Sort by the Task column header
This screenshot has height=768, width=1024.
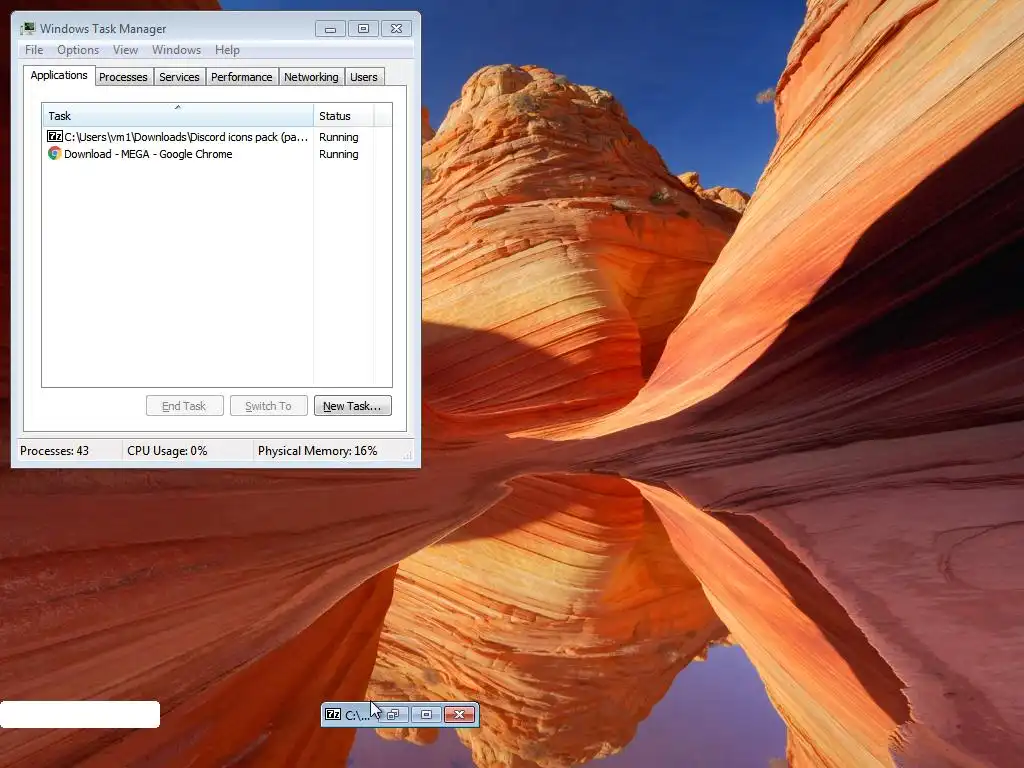(x=178, y=116)
